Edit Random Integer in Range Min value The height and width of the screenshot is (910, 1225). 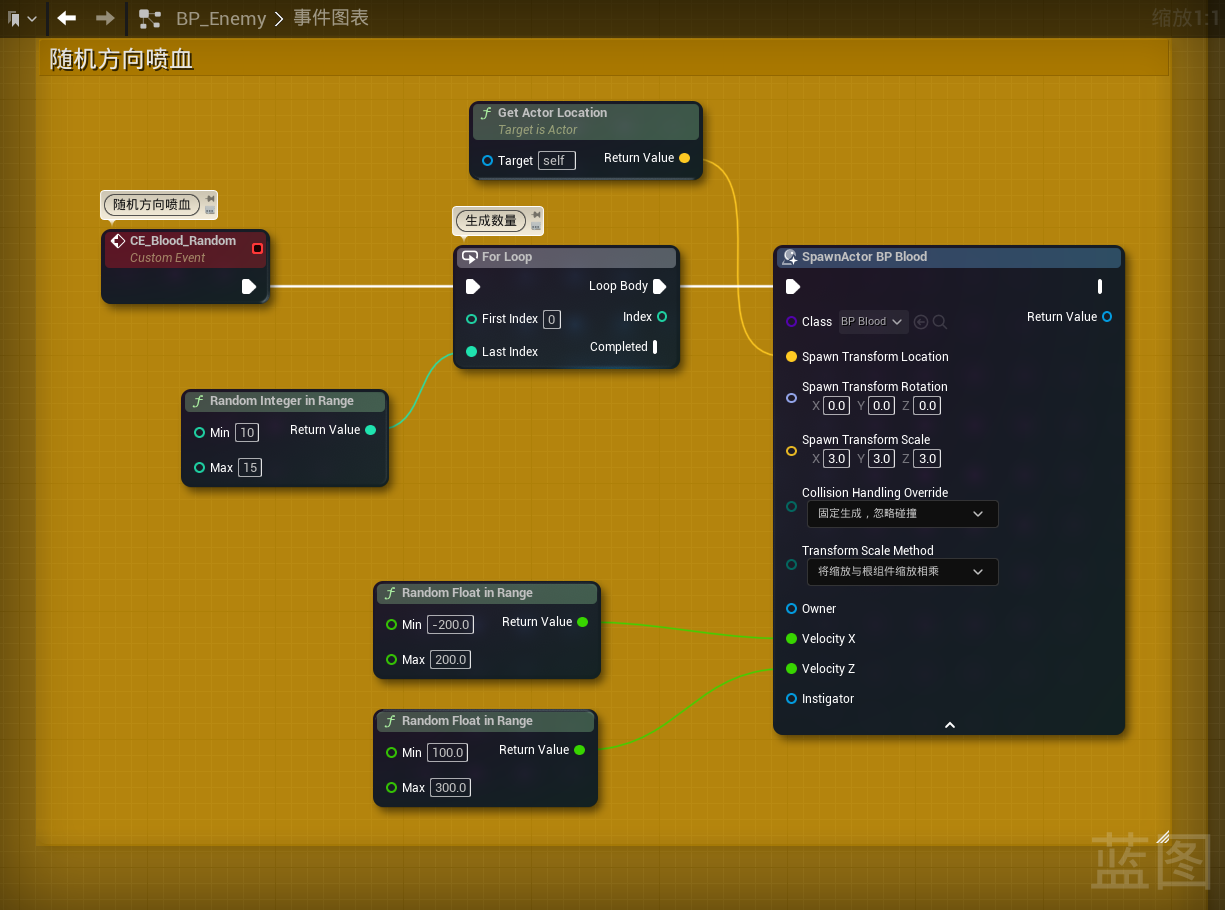coord(247,433)
